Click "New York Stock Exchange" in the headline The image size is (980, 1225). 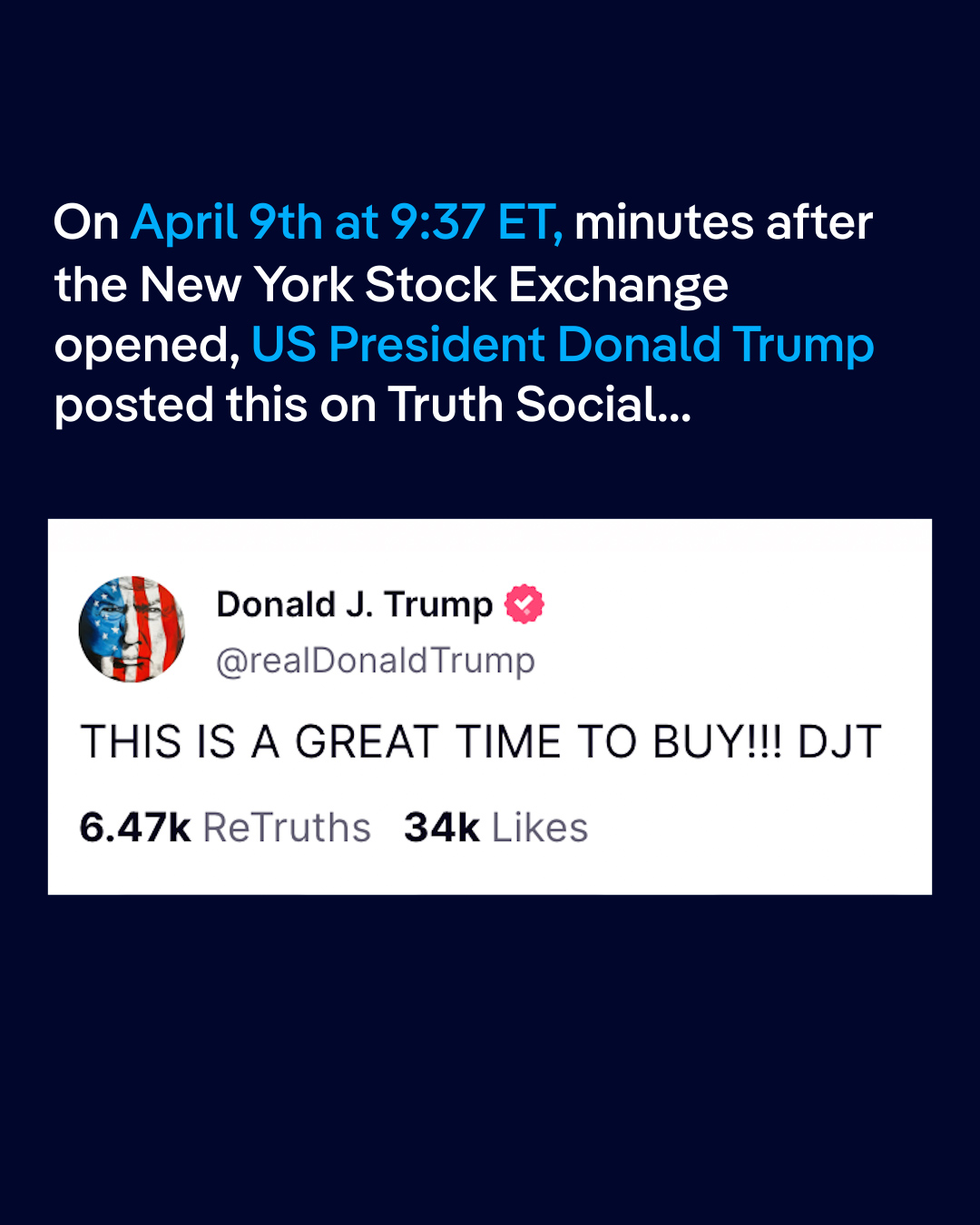434,285
